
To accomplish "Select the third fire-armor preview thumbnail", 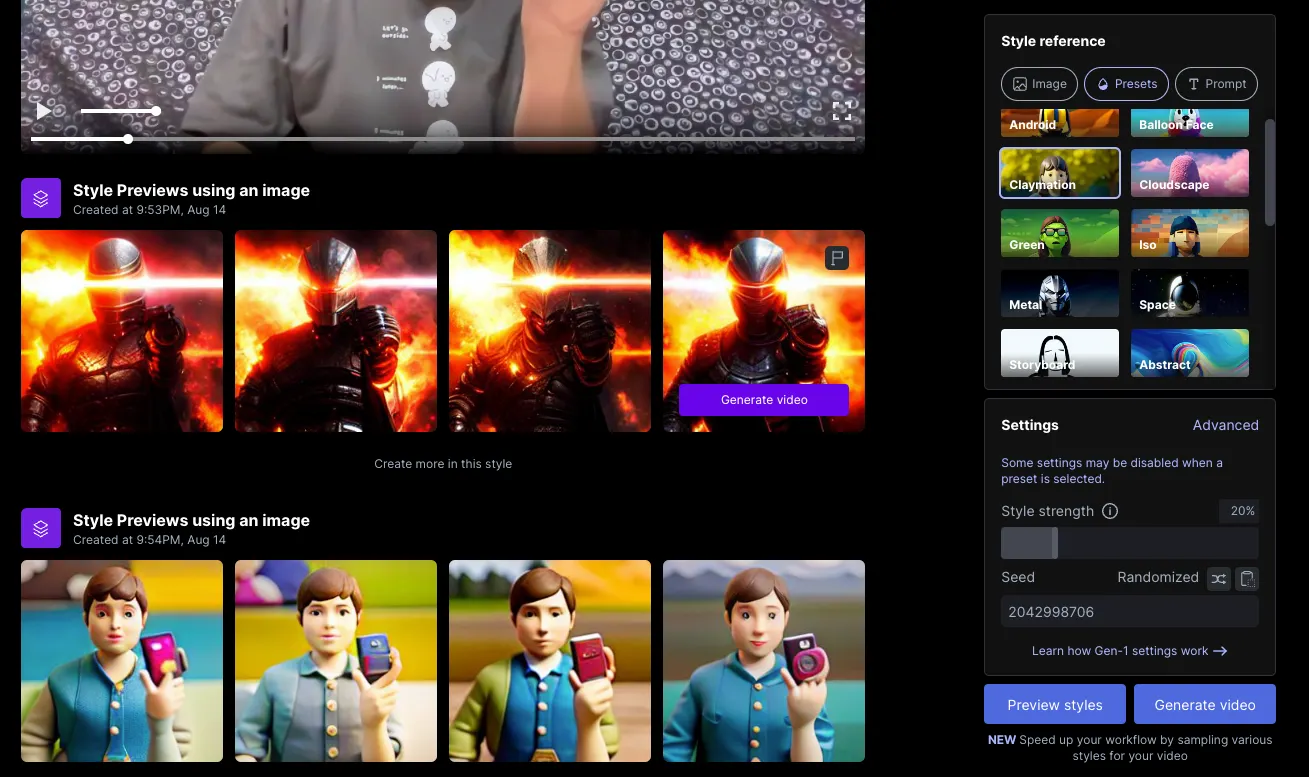I will [550, 331].
